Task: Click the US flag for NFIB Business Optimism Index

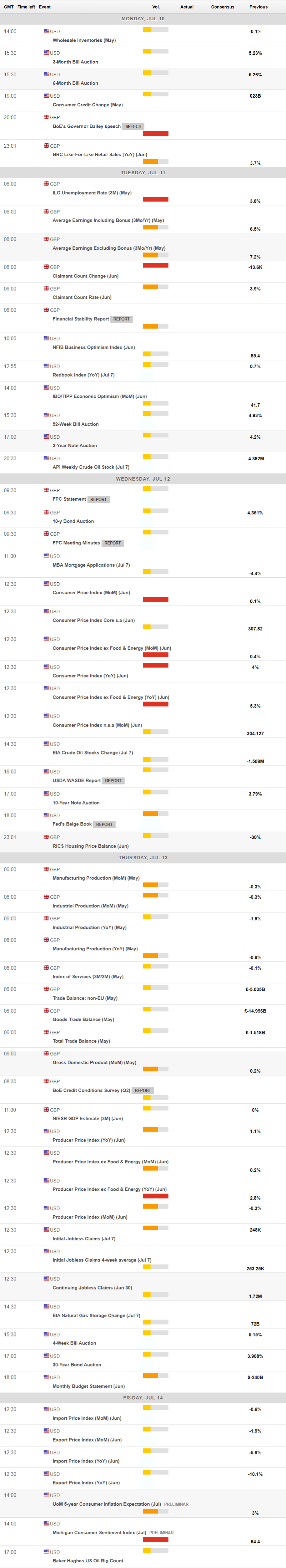Action: pos(46,338)
